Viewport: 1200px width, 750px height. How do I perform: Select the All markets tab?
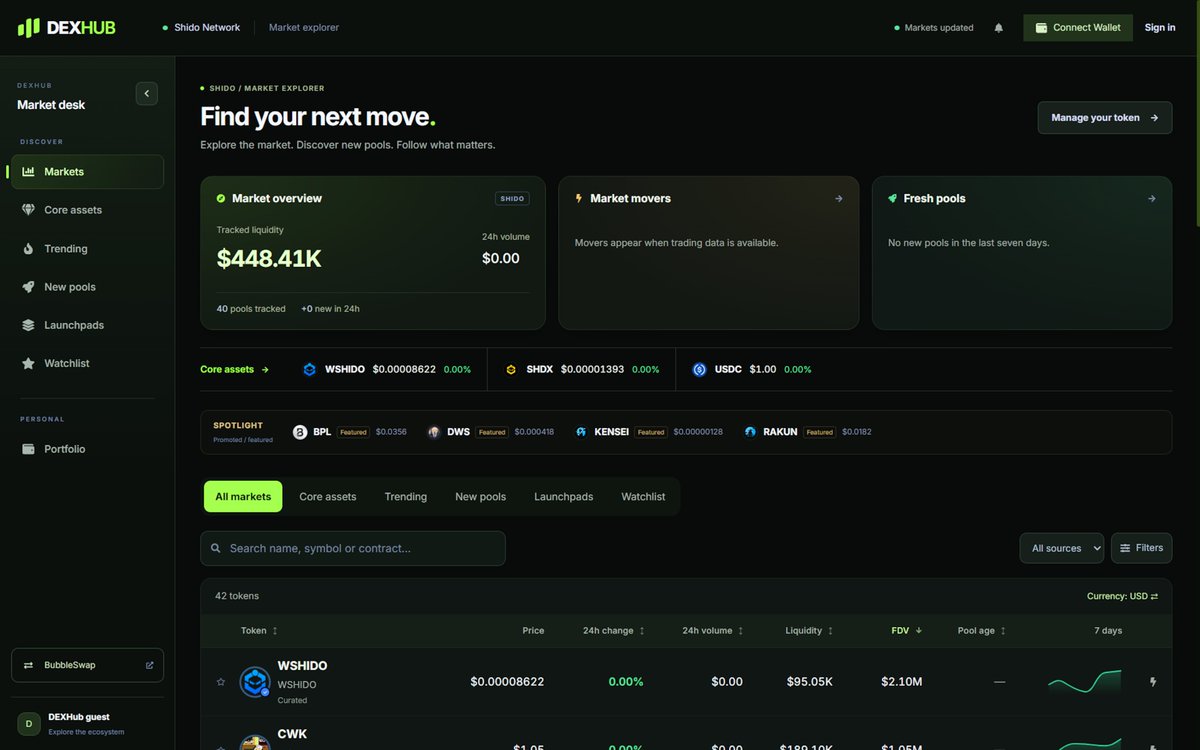pyautogui.click(x=243, y=497)
